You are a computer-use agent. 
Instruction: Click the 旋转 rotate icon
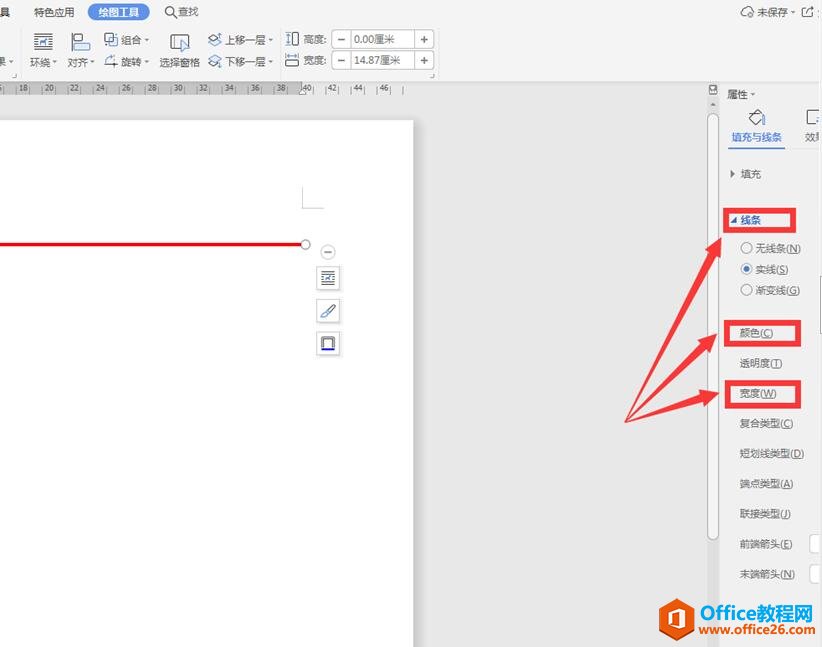pos(112,61)
